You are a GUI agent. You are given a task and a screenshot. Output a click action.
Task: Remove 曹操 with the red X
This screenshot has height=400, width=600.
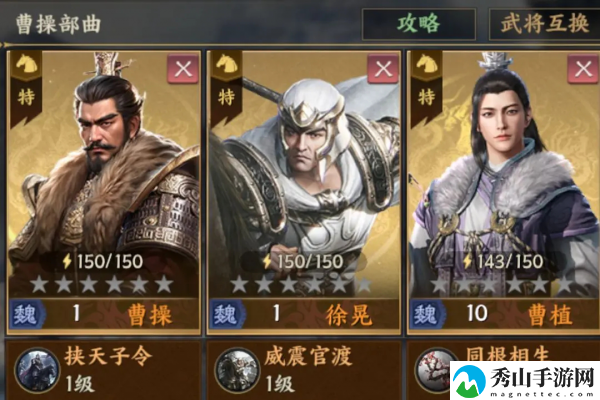pyautogui.click(x=183, y=69)
